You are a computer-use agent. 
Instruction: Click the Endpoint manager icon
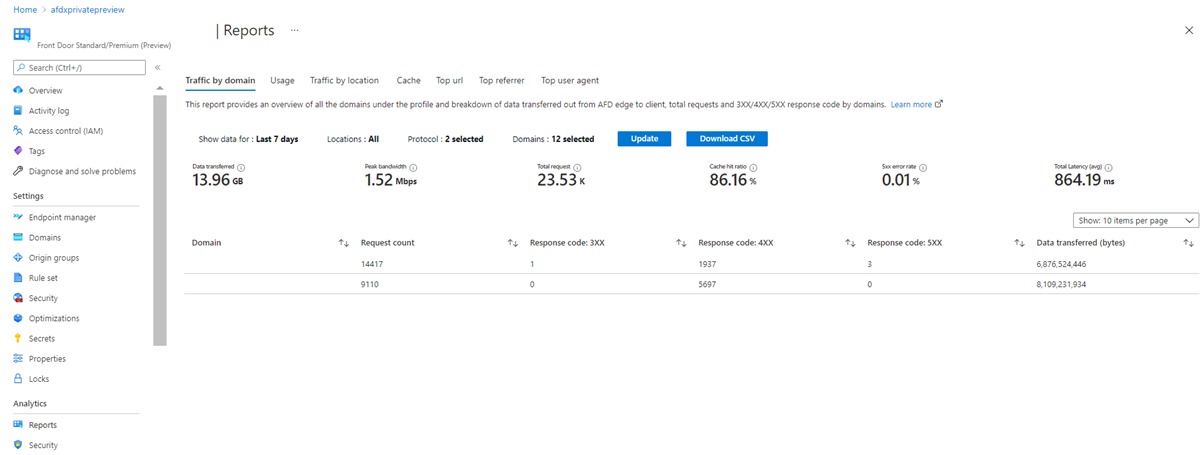pos(18,217)
